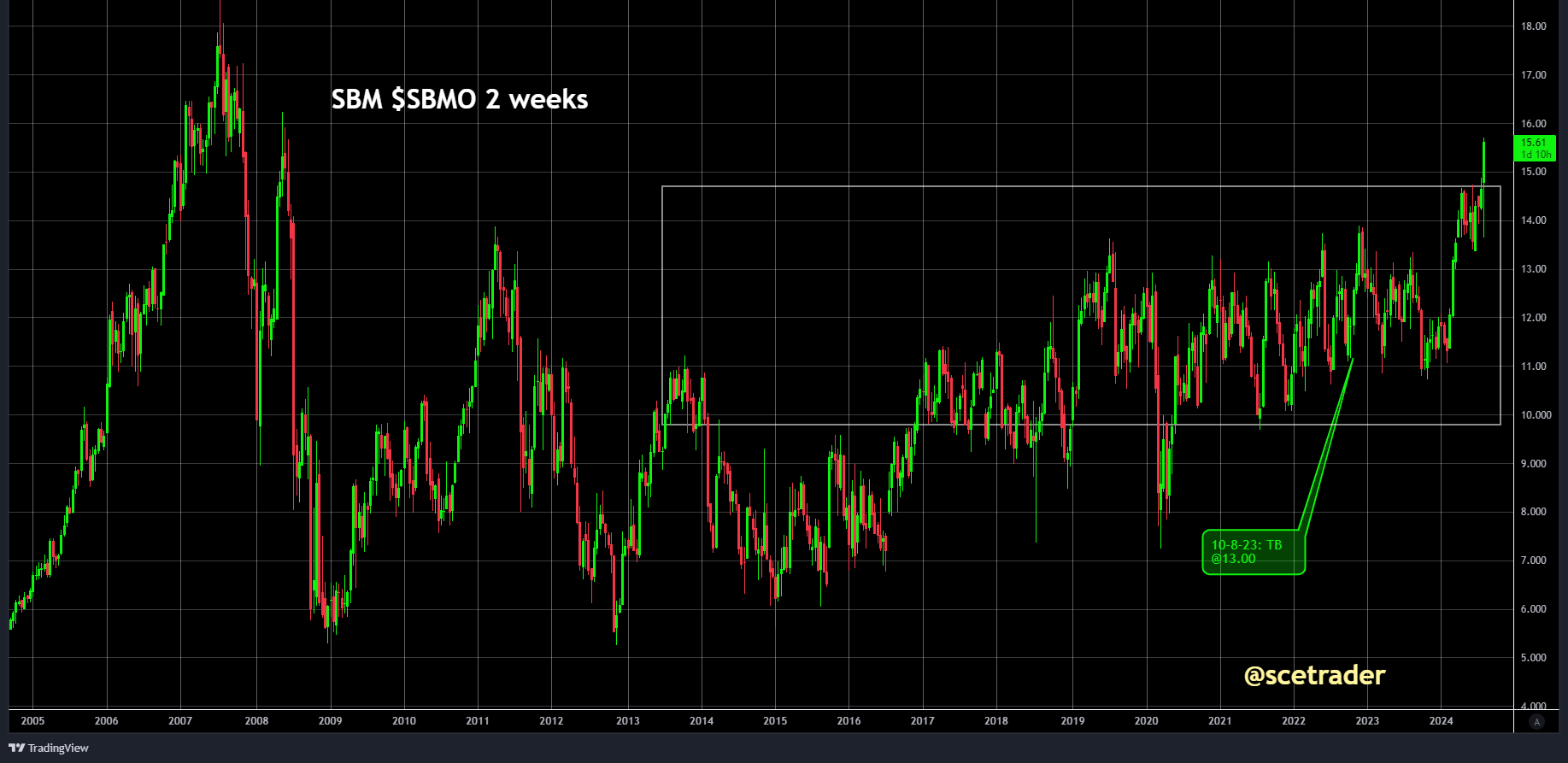Click the 9.00 price scale label
This screenshot has height=763, width=1568.
pos(1534,464)
